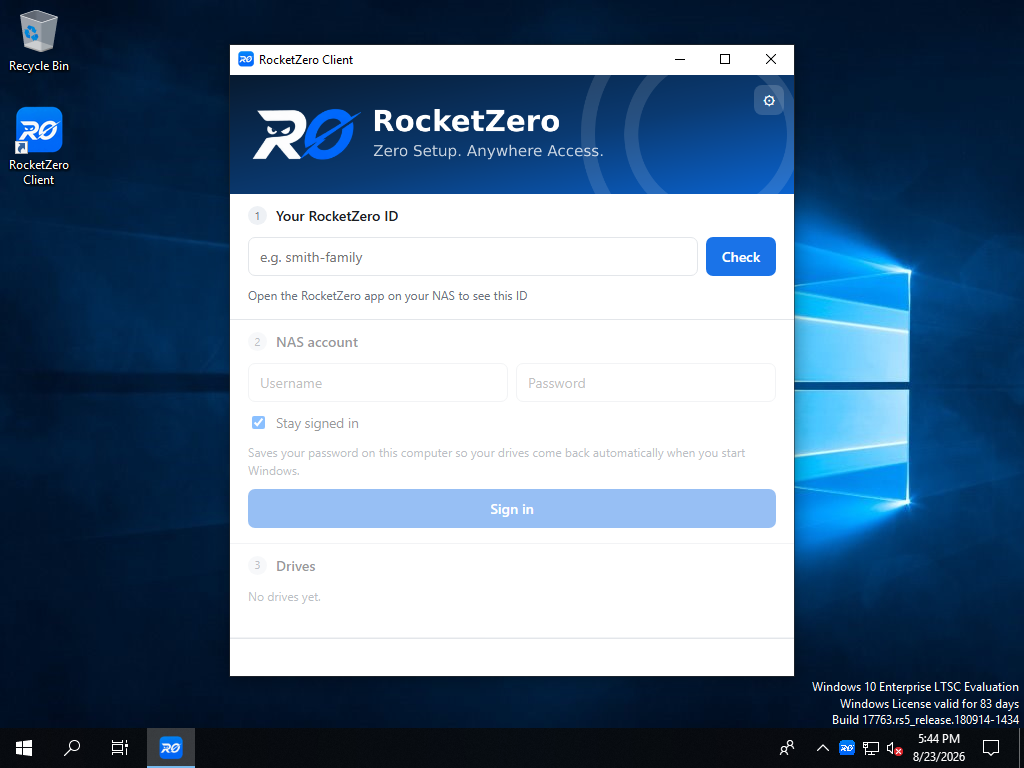This screenshot has height=768, width=1024.
Task: Open the Action Center notifications icon
Action: (991, 748)
